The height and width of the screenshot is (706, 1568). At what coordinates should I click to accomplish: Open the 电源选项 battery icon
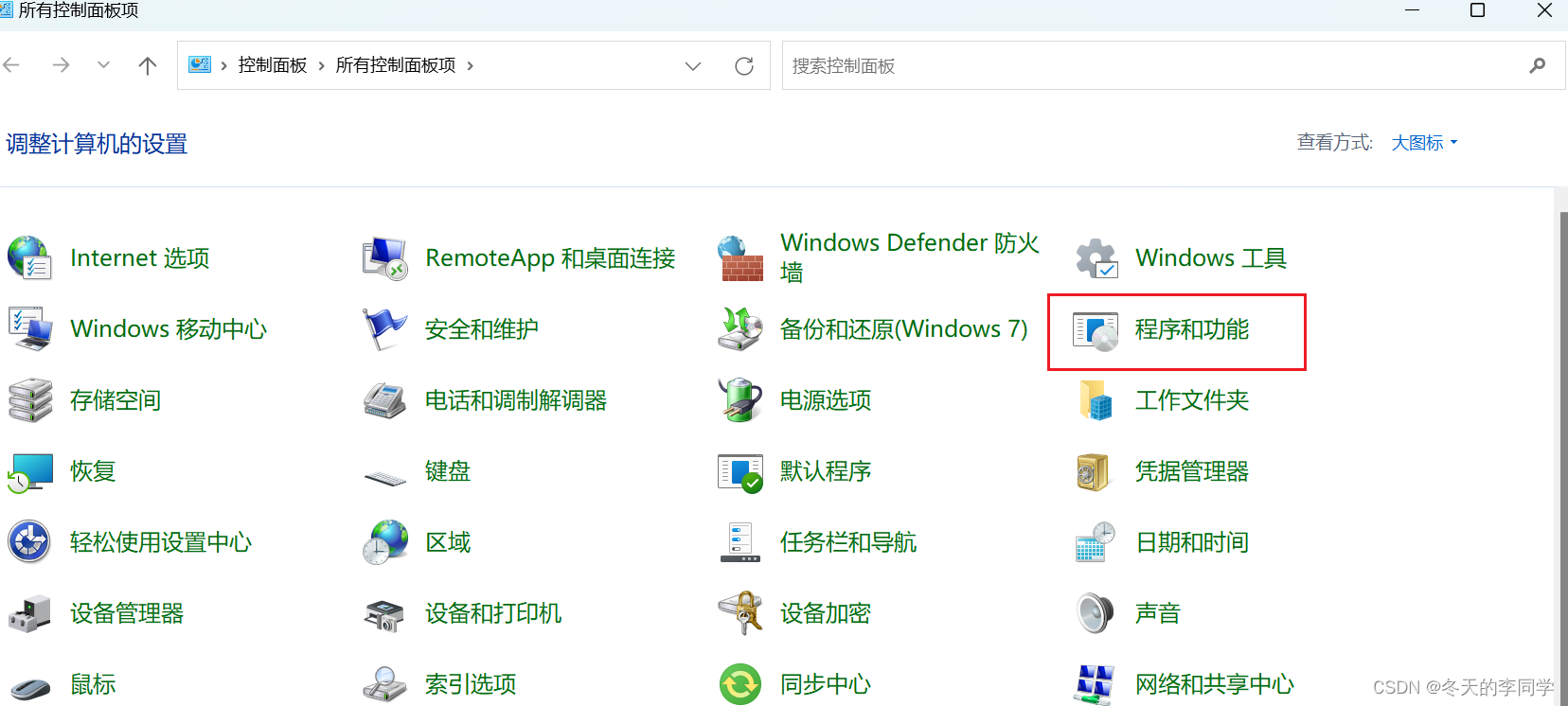point(740,399)
